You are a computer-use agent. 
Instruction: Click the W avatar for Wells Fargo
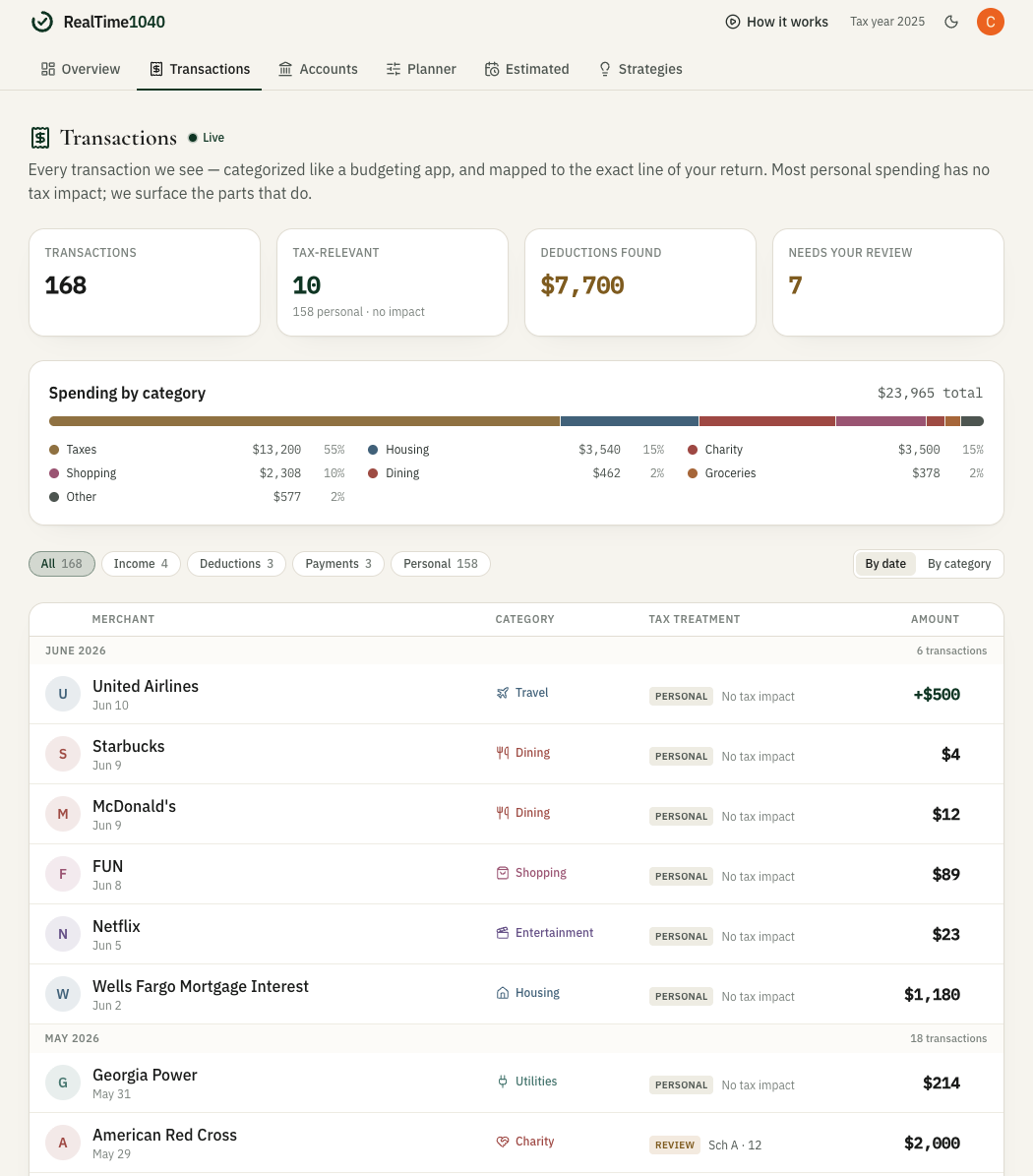63,994
